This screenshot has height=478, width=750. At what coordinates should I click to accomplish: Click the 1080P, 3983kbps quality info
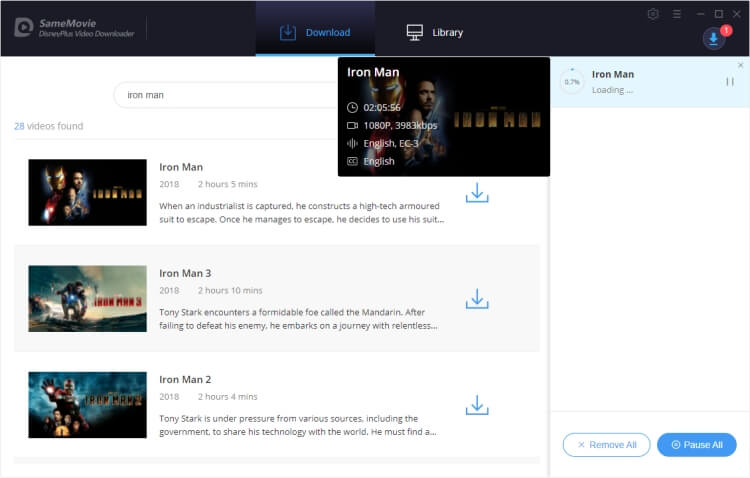pos(400,125)
